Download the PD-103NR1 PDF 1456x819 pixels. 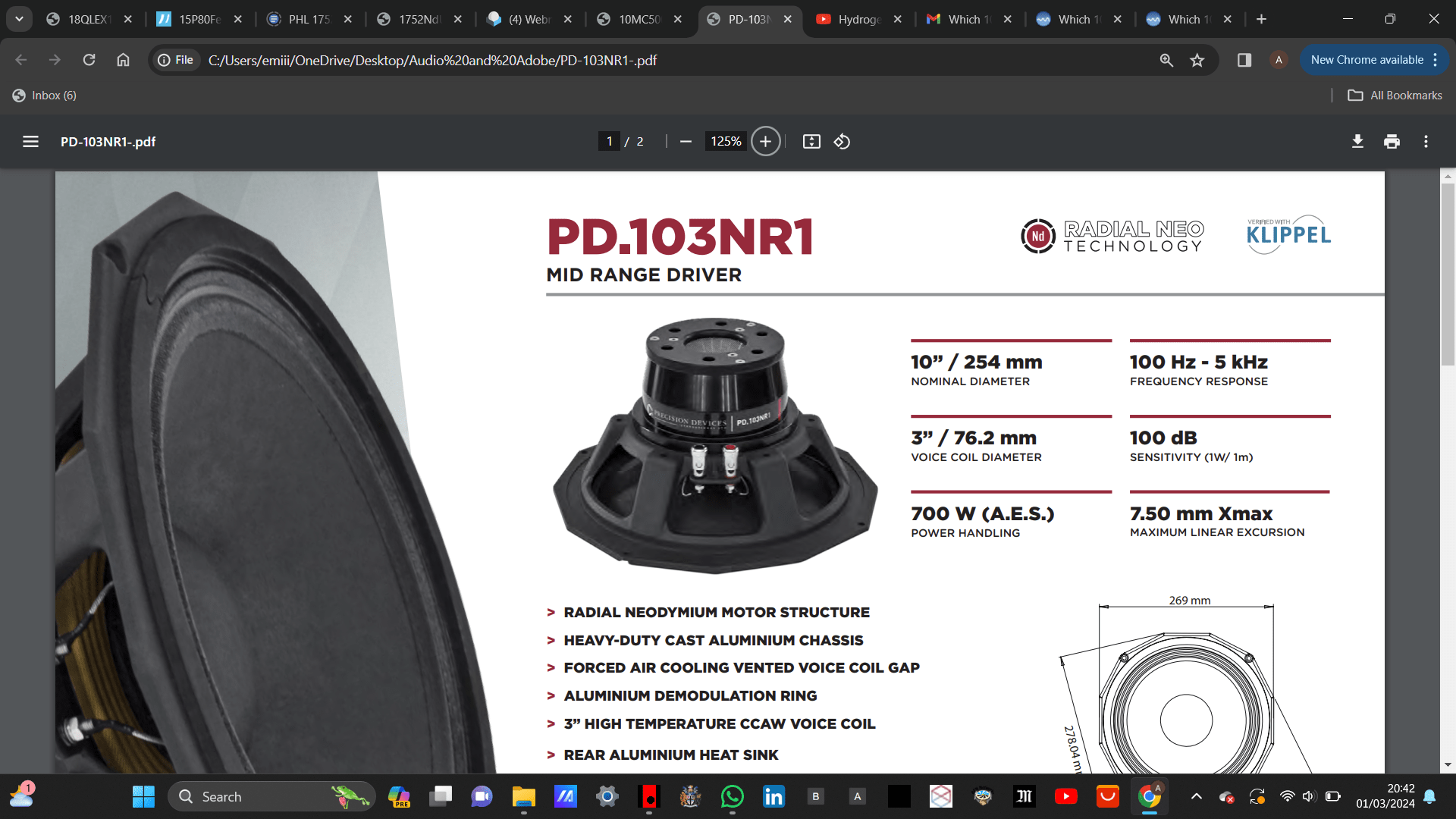coord(1357,142)
